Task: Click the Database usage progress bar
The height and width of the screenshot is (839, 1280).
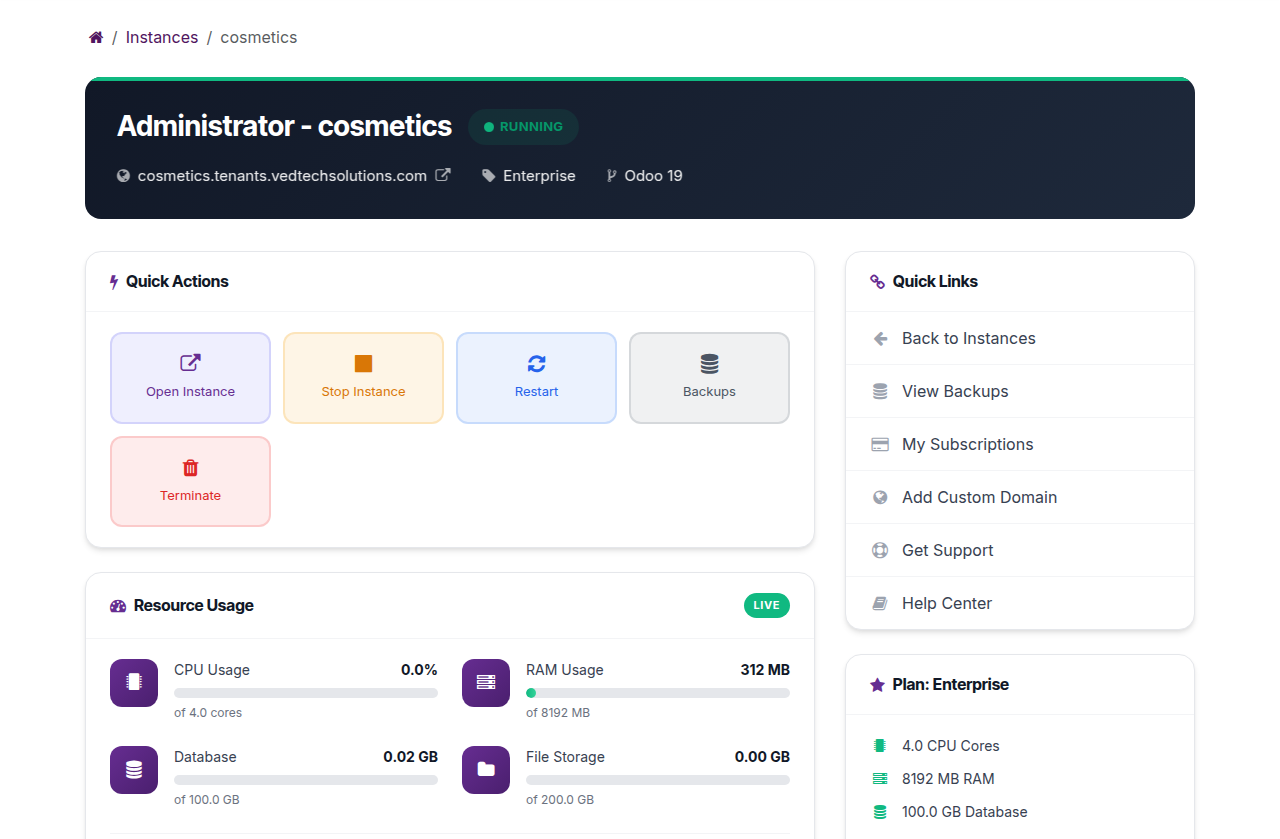Action: pyautogui.click(x=306, y=780)
